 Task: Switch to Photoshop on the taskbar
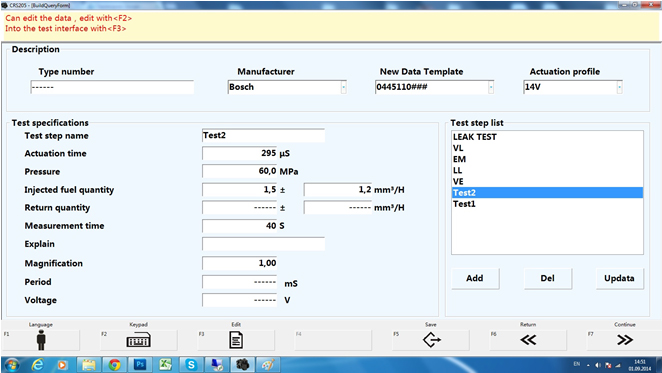click(140, 364)
